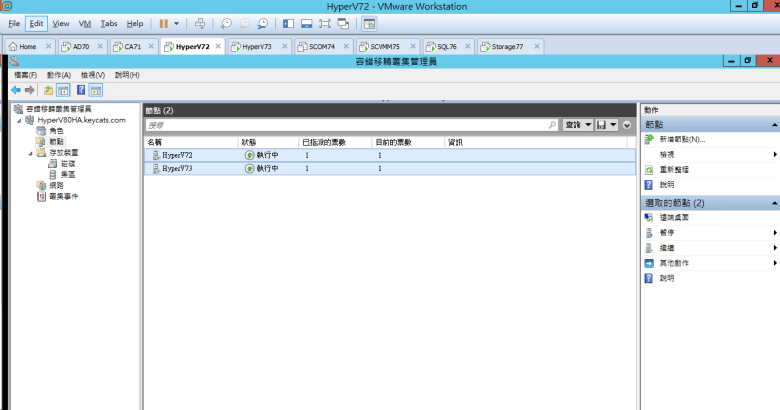This screenshot has width=780, height=410.
Task: Open the VMware VM menu
Action: (x=85, y=23)
